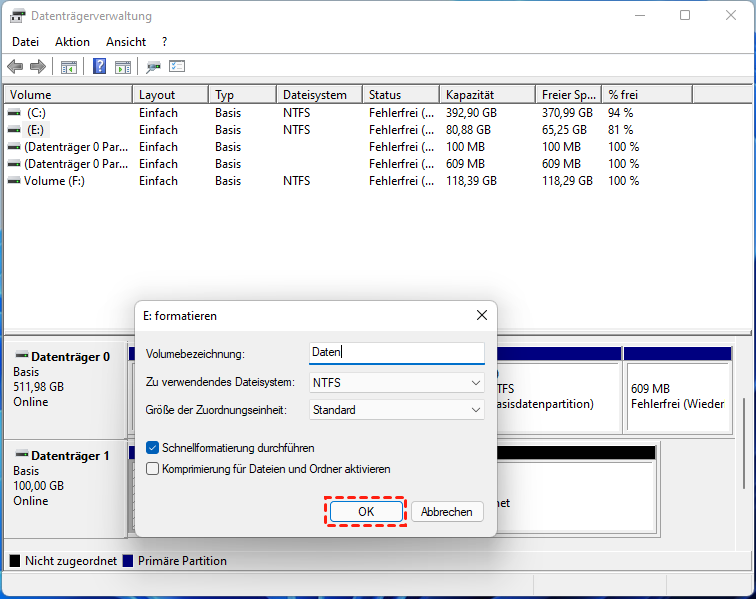Screen dimensions: 756x599
Task: Click the show/hide console tree icon
Action: 69,67
